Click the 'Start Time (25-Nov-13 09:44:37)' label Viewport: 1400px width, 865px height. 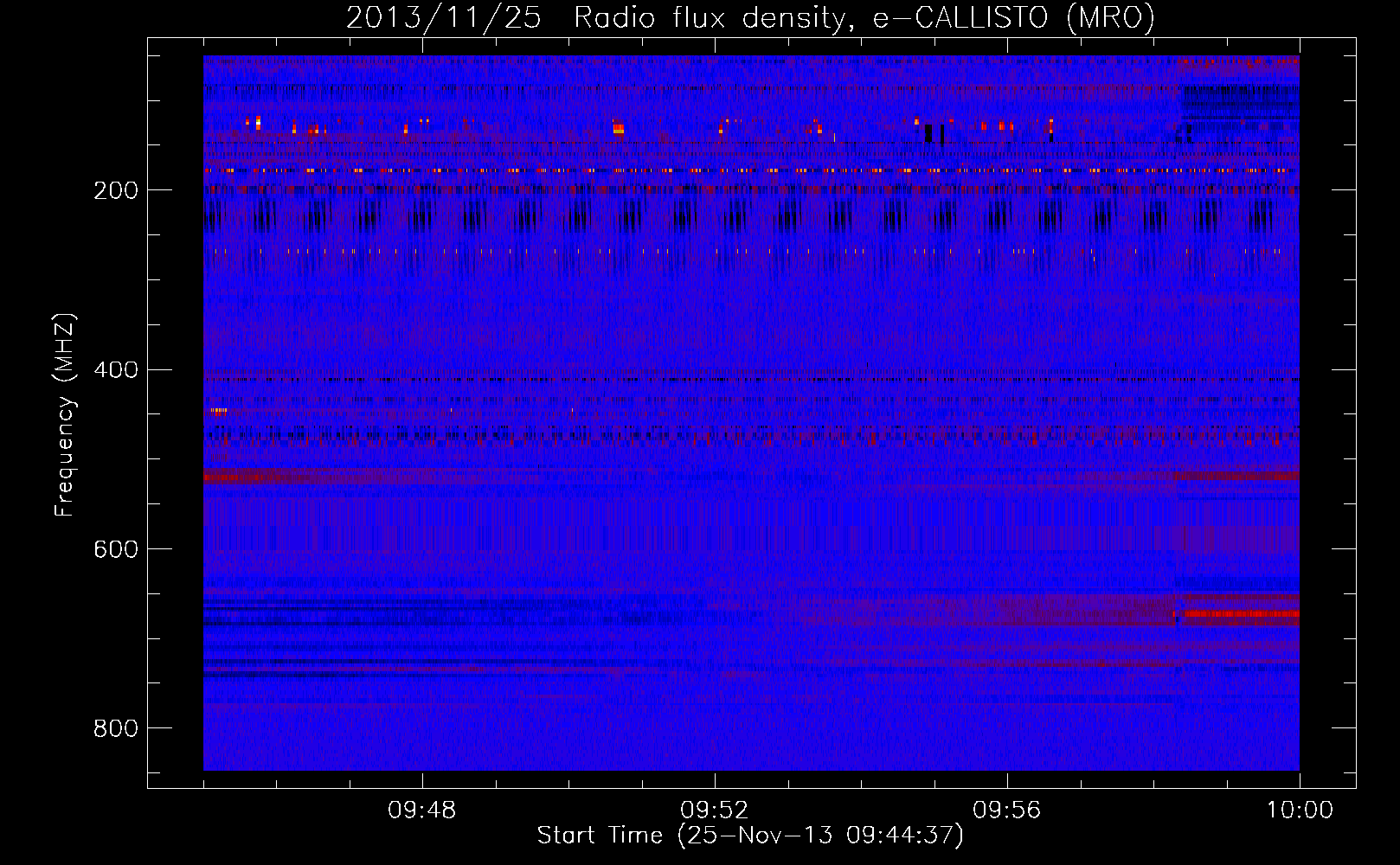tap(750, 836)
